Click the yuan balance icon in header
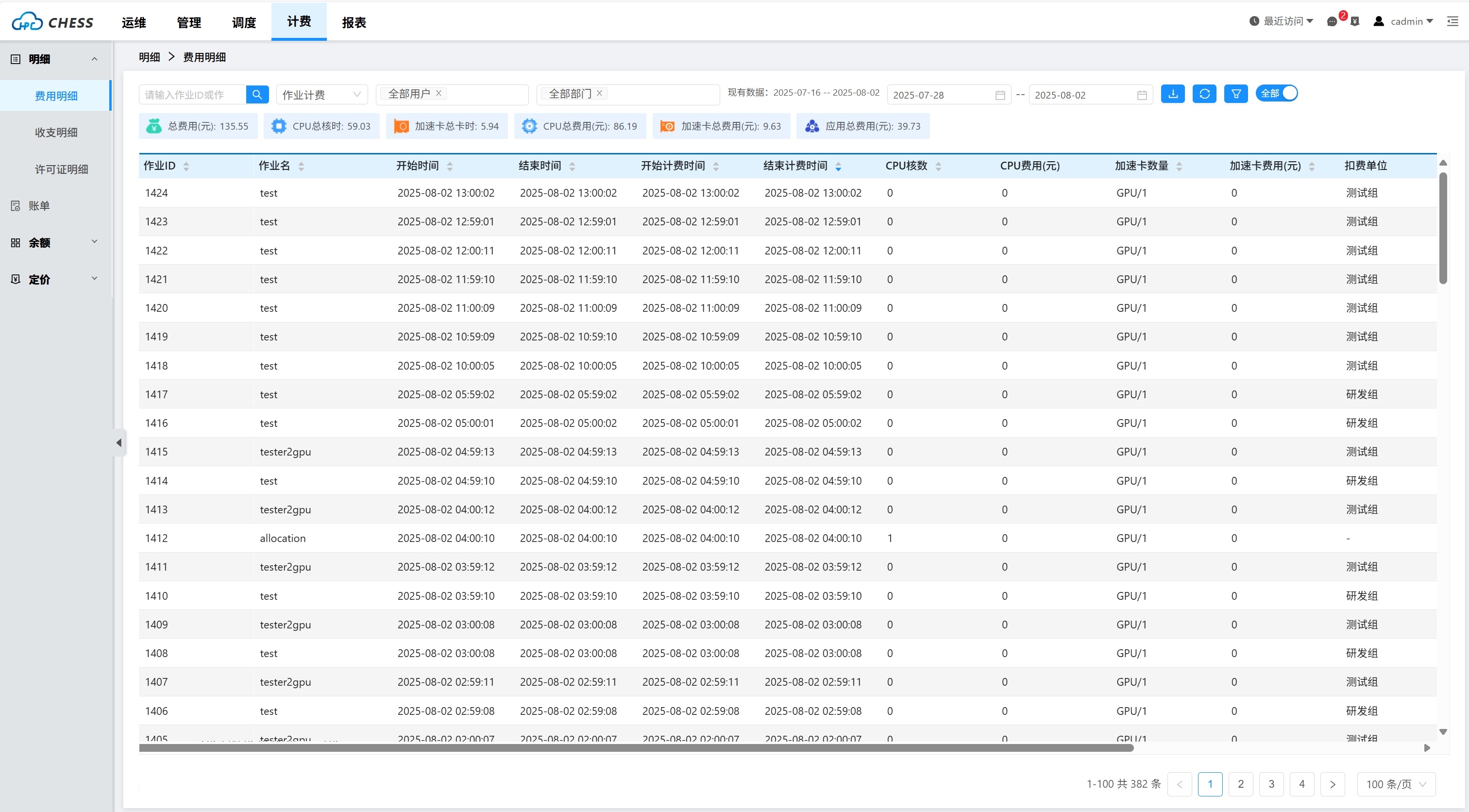This screenshot has height=812, width=1469. click(x=1355, y=22)
